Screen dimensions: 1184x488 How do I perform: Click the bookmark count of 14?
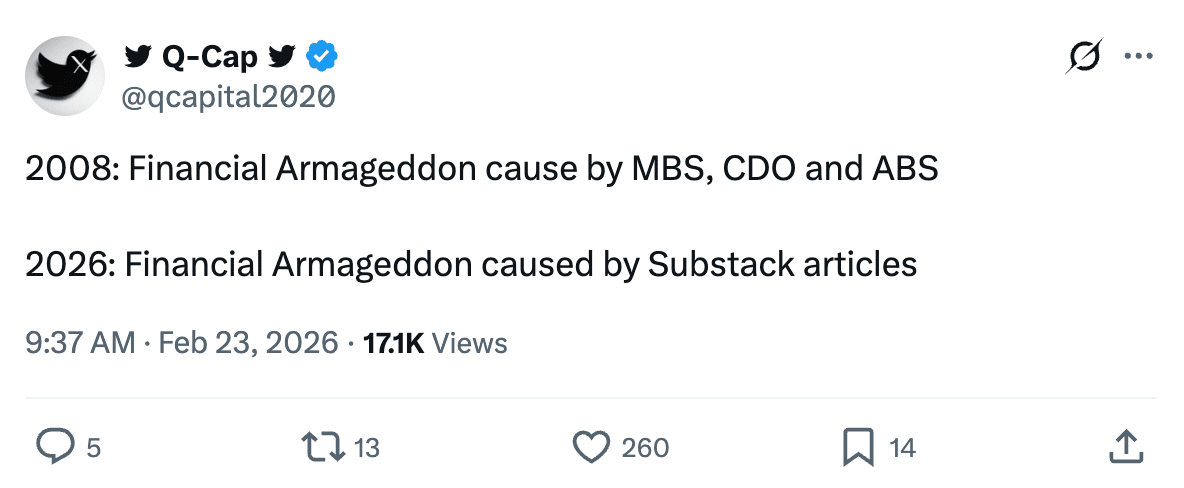[x=902, y=448]
